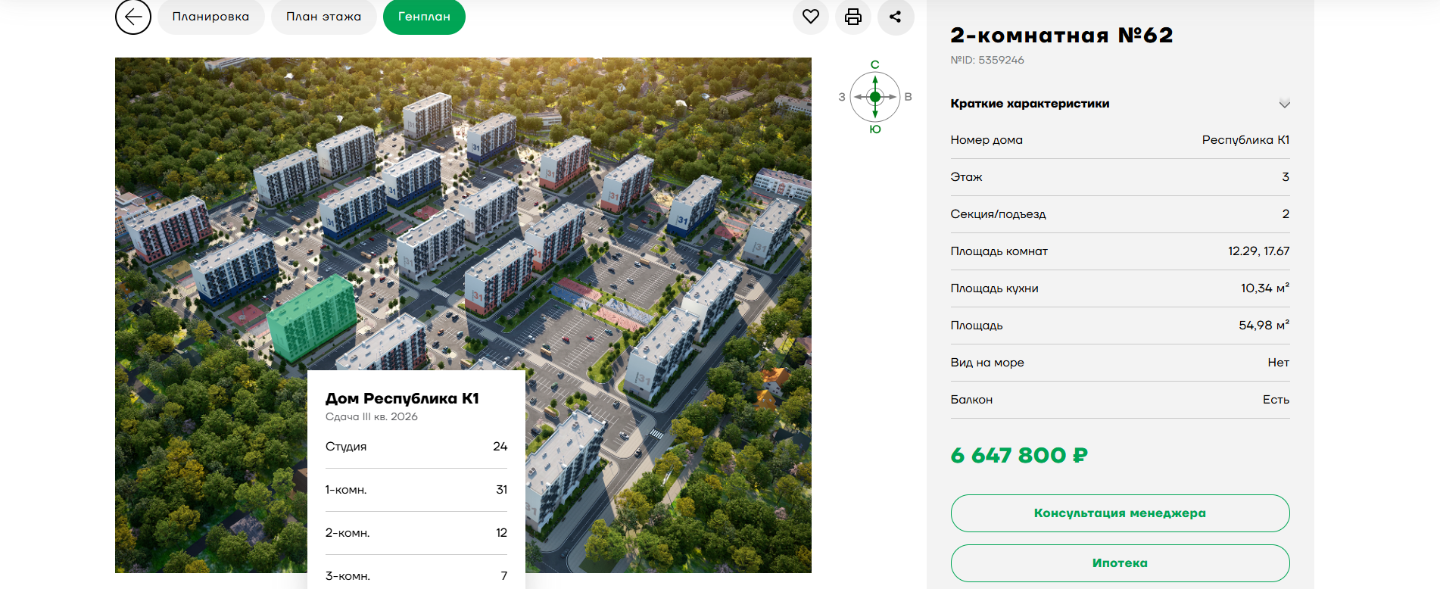Switch to the Планировка tab
This screenshot has width=1440, height=589.
210,17
